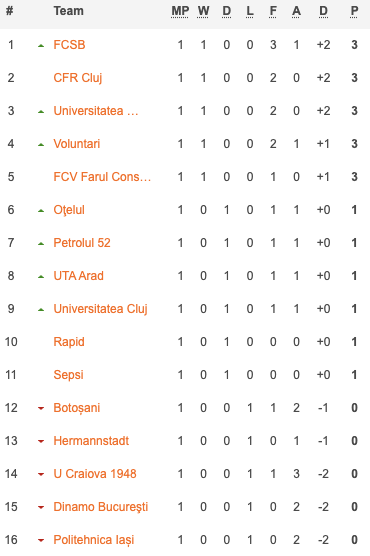
Task: Open the Universitatea Cluj team link
Action: click(x=100, y=309)
